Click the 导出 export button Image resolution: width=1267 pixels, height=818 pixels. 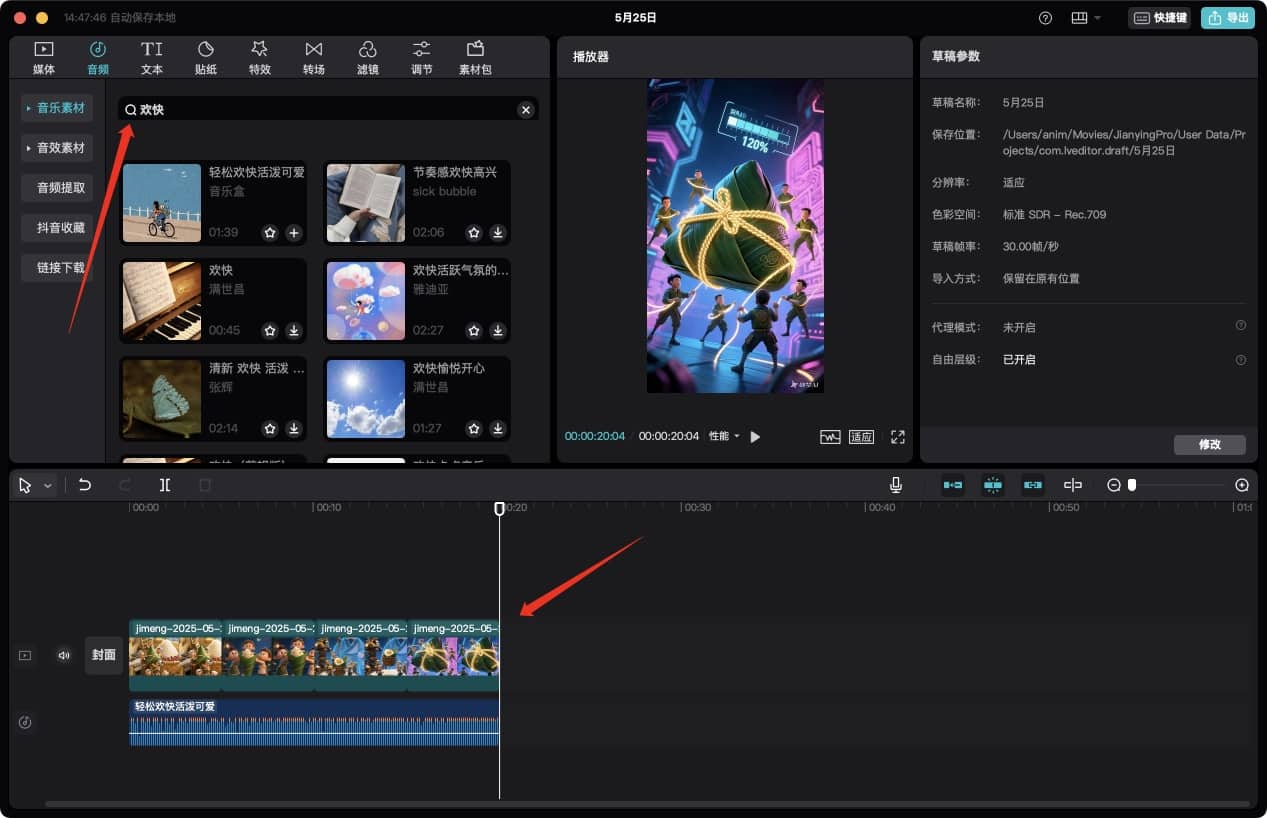tap(1228, 18)
